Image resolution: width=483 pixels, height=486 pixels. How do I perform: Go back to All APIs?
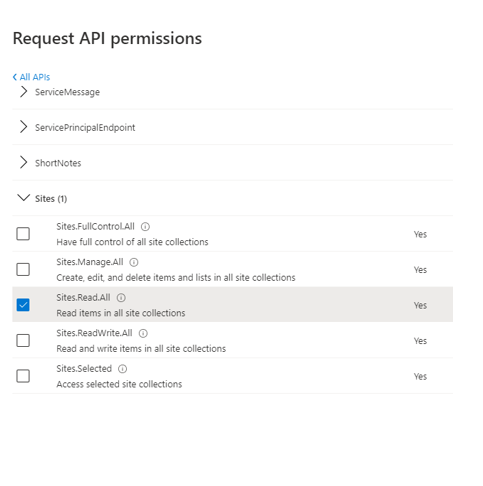31,77
